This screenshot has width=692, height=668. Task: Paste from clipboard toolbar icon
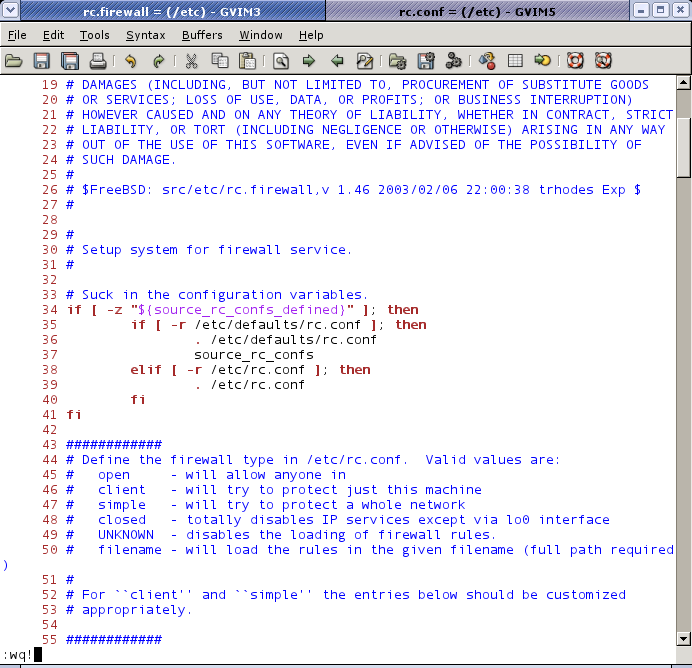(247, 60)
